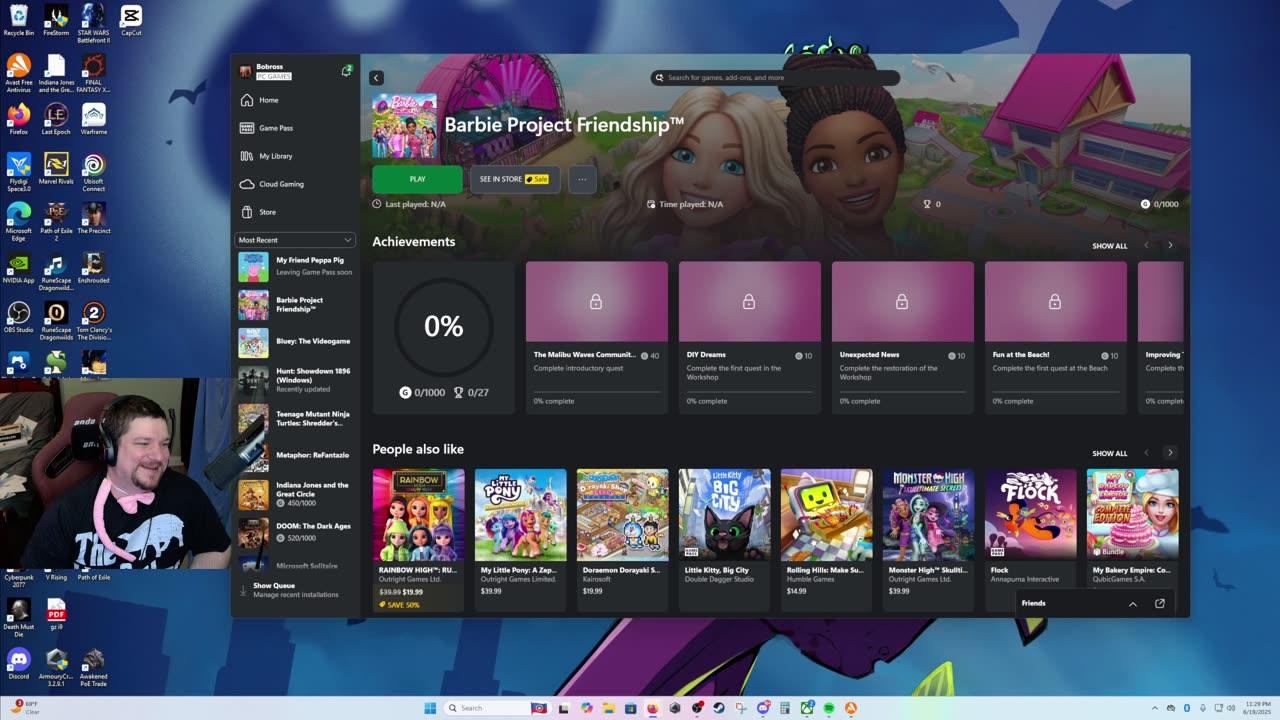Open the Discord desktop shortcut
1280x720 pixels.
(19, 663)
